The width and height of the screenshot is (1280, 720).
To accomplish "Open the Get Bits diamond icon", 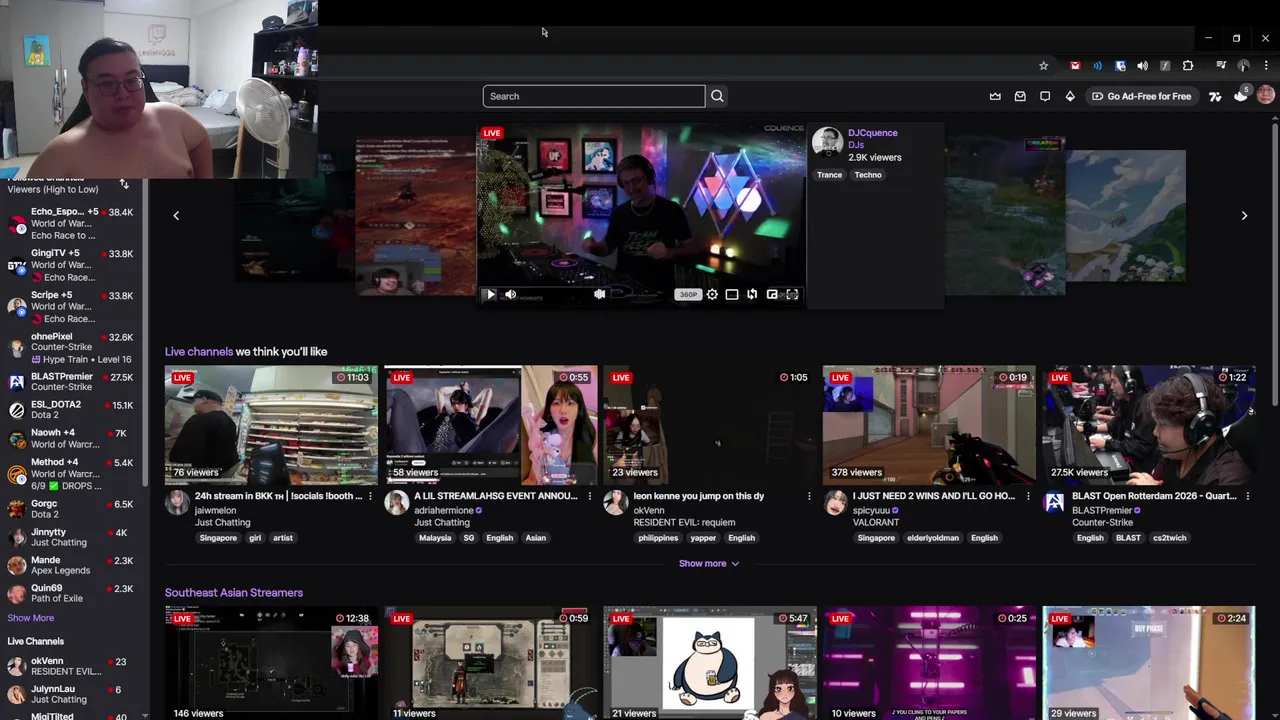I will pyautogui.click(x=1070, y=96).
